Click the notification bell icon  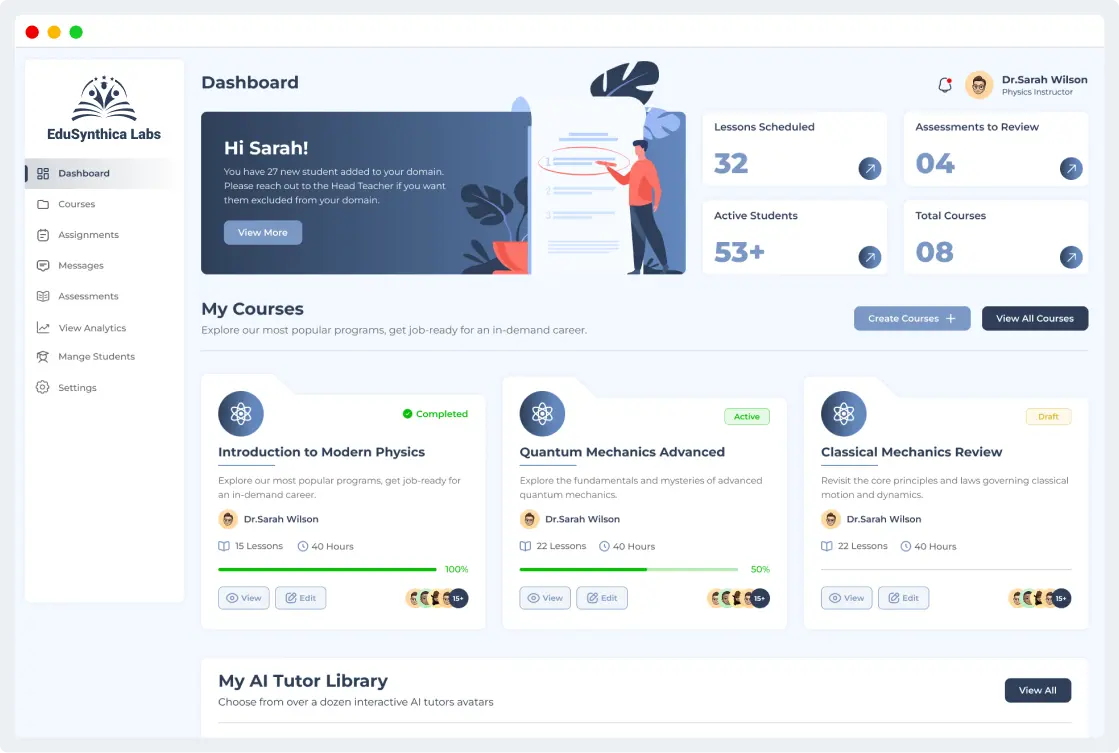(944, 85)
